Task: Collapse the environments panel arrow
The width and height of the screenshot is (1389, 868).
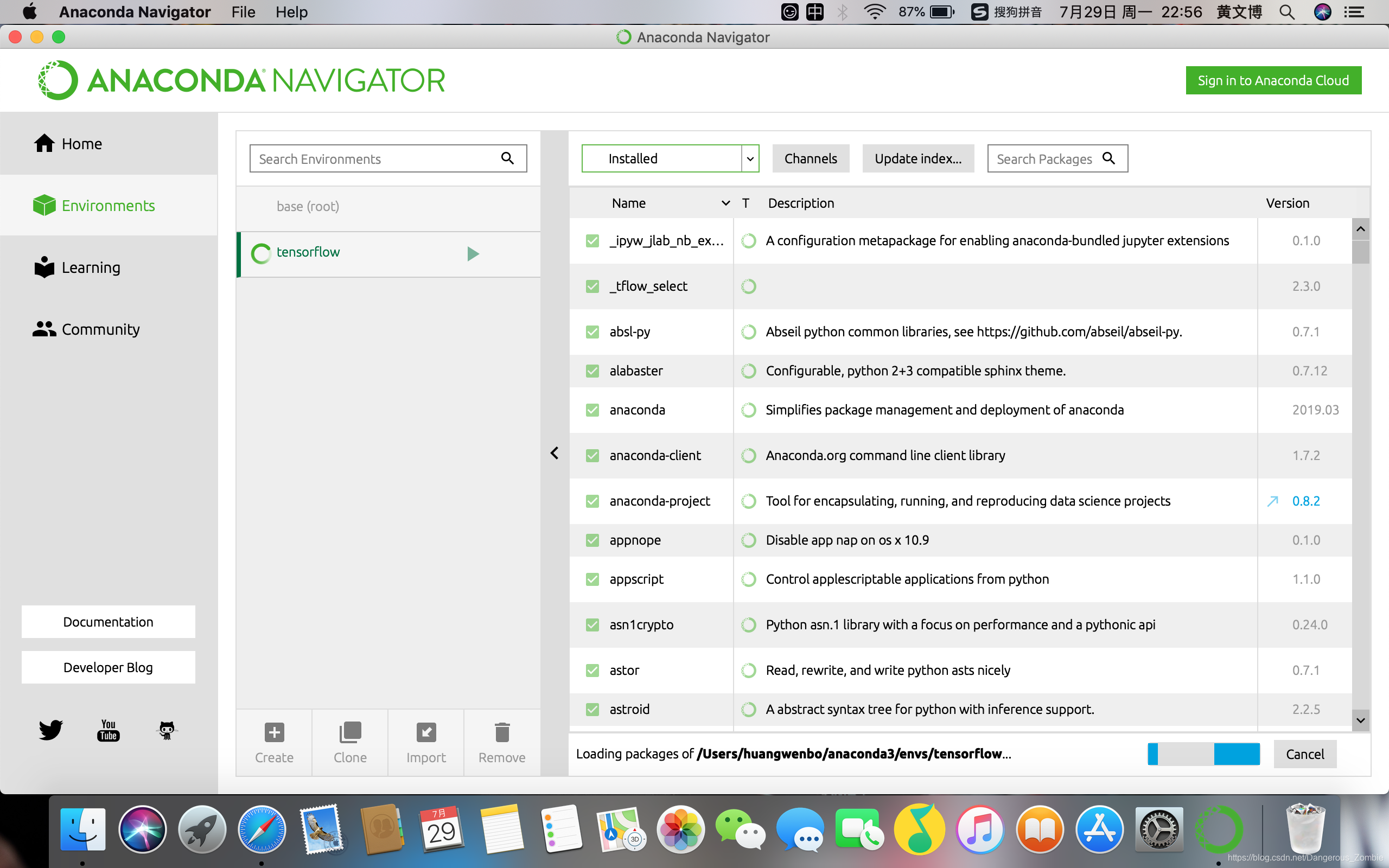Action: [x=555, y=453]
